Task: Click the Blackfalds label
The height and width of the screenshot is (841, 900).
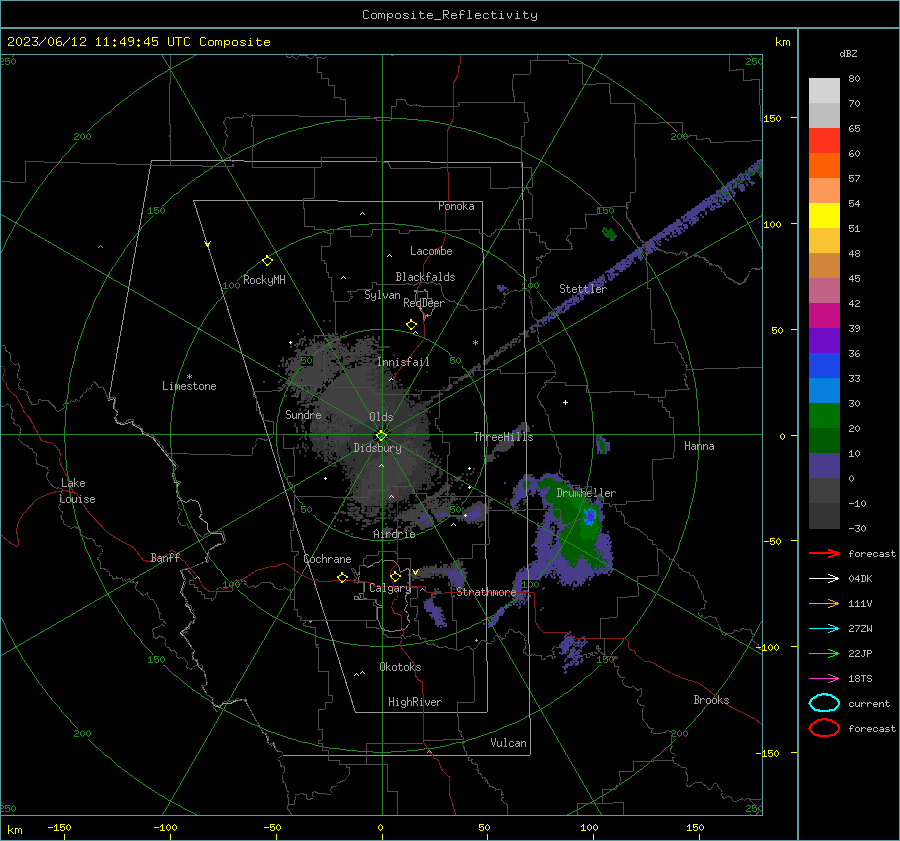Action: [425, 277]
